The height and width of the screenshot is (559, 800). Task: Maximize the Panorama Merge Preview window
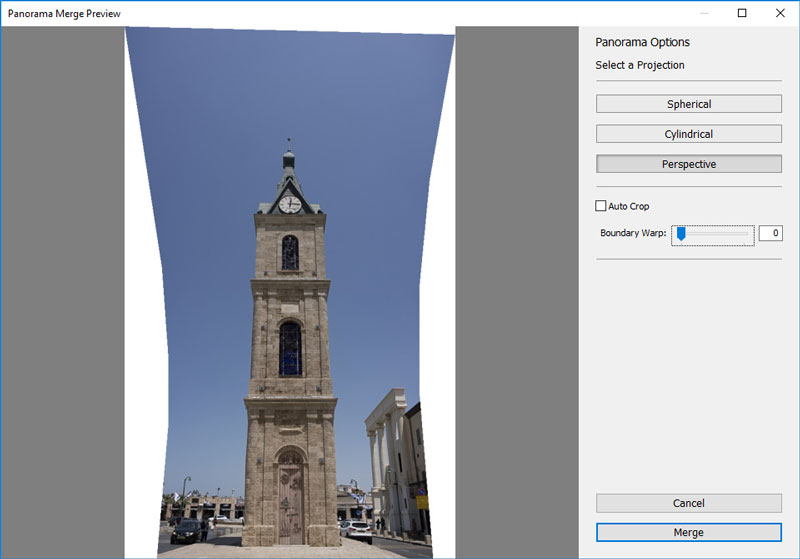pyautogui.click(x=742, y=14)
